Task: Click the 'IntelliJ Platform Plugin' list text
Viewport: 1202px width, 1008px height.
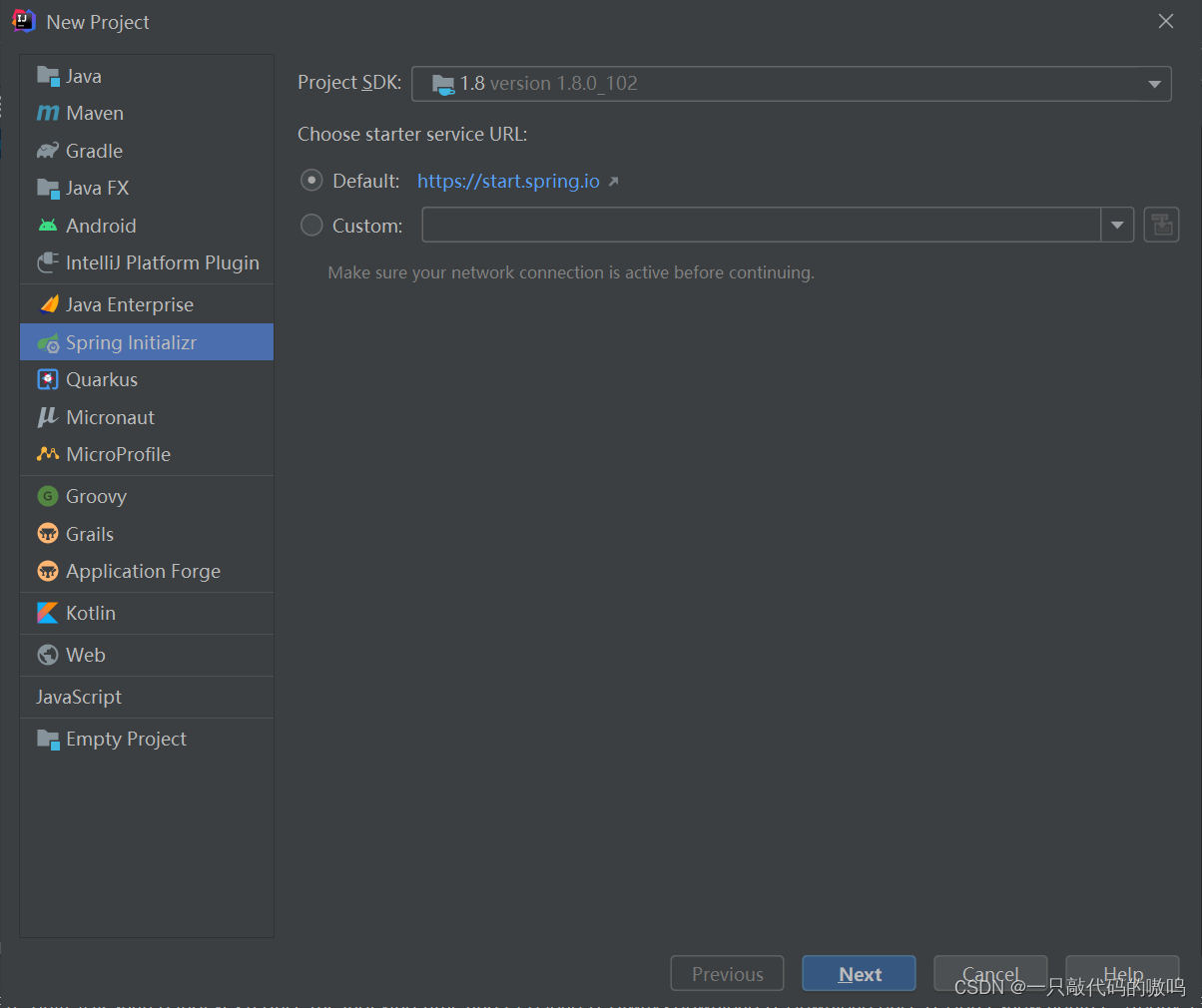Action: (x=163, y=262)
